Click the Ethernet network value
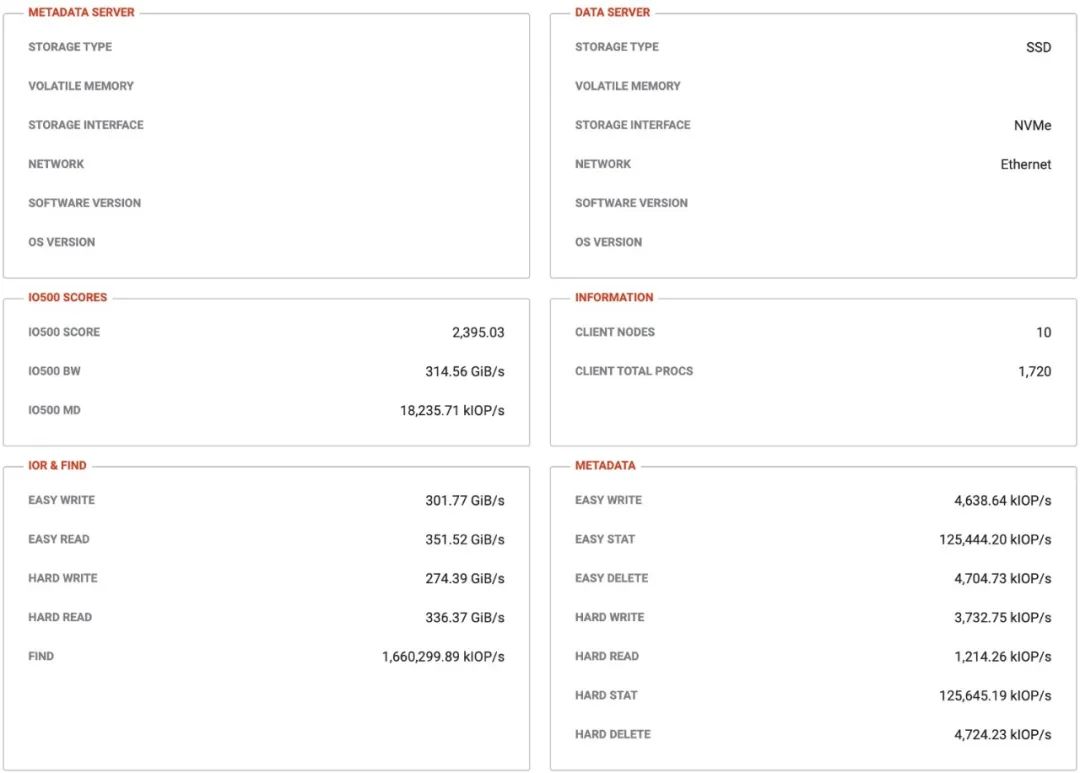This screenshot has height=773, width=1080. tap(1025, 165)
